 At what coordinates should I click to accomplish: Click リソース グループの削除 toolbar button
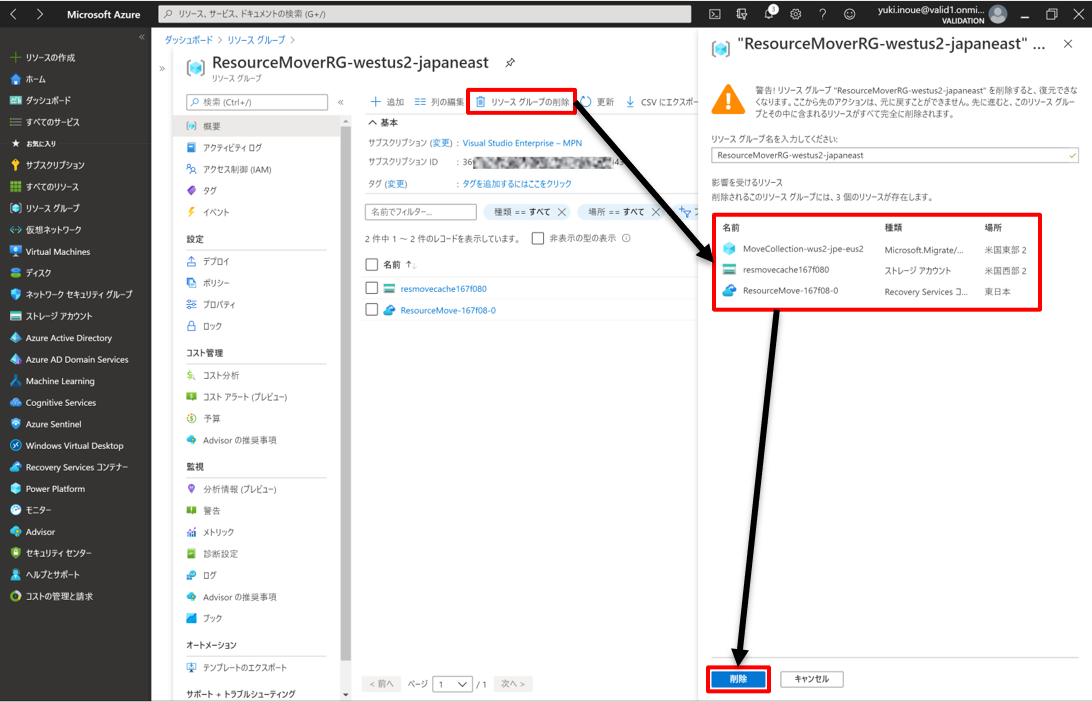click(x=522, y=102)
